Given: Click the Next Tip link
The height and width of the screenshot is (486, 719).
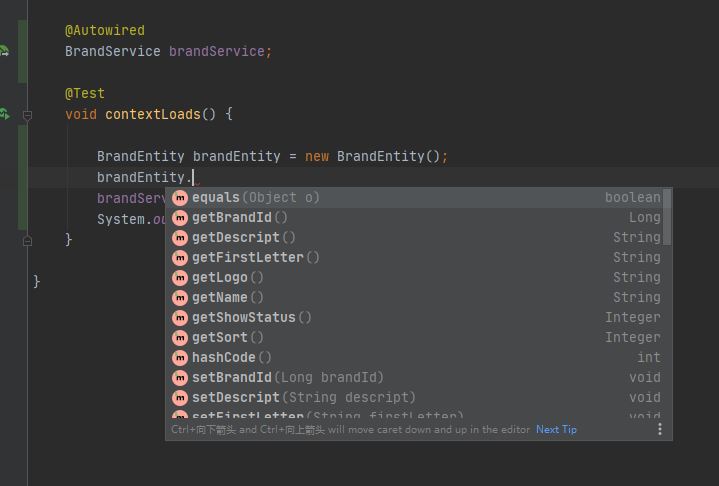Looking at the screenshot, I should click(x=556, y=430).
